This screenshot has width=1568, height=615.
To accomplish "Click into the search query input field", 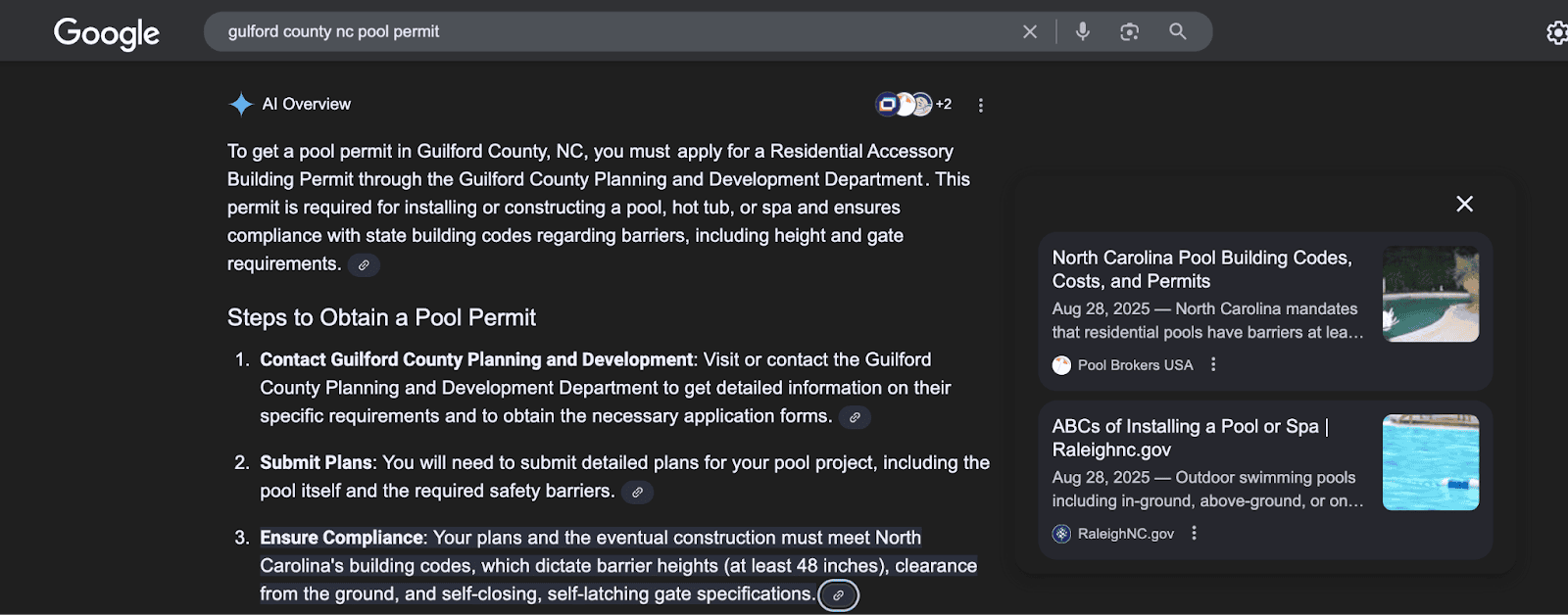I will click(608, 32).
